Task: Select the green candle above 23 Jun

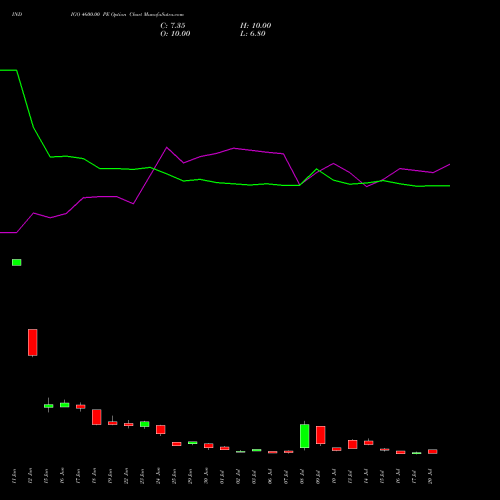Action: point(145,424)
